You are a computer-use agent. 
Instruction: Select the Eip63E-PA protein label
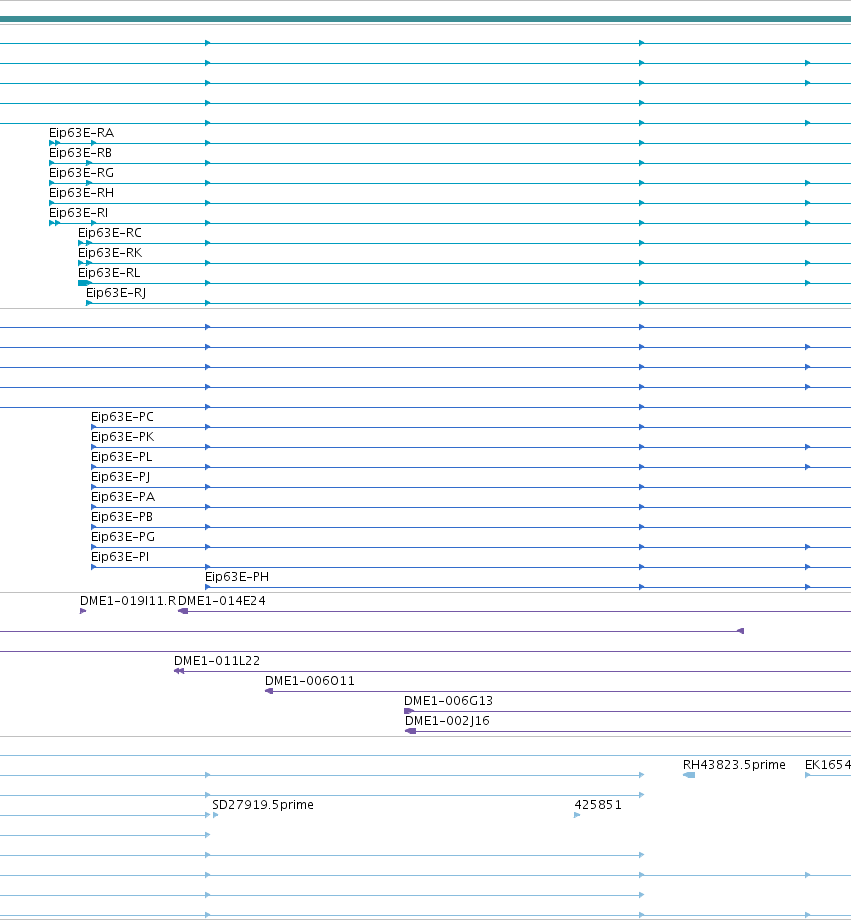[123, 497]
